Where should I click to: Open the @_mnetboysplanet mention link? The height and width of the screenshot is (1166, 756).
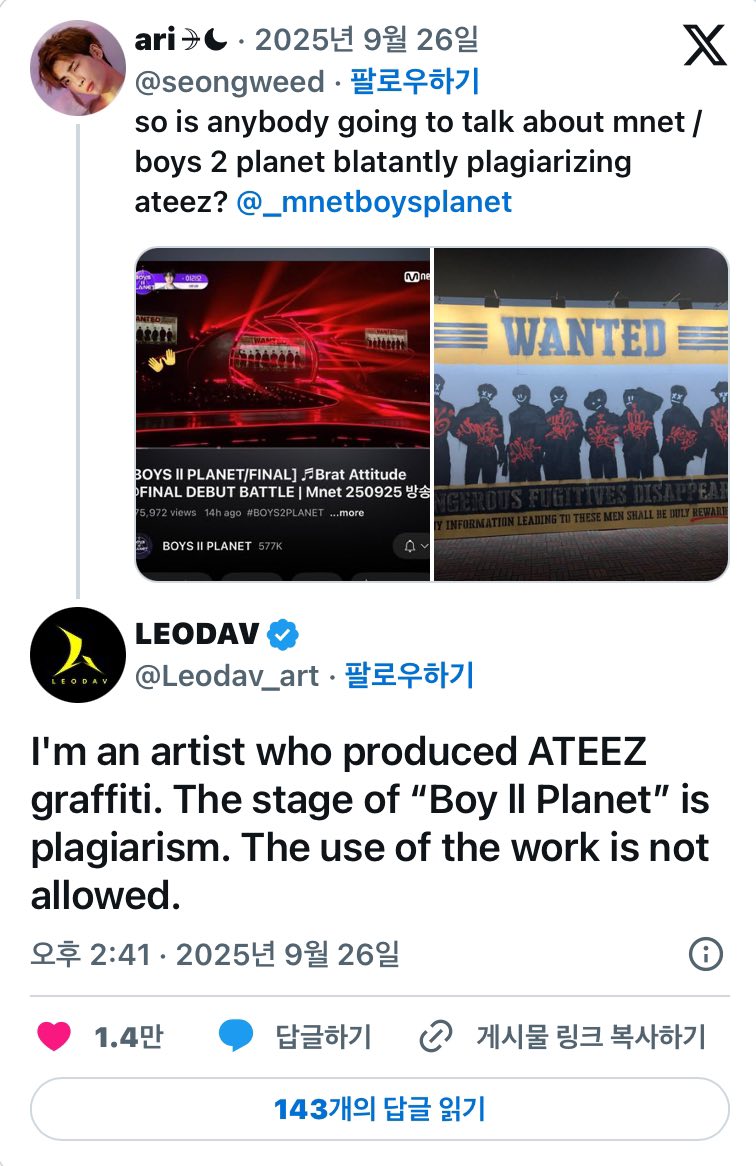(374, 201)
